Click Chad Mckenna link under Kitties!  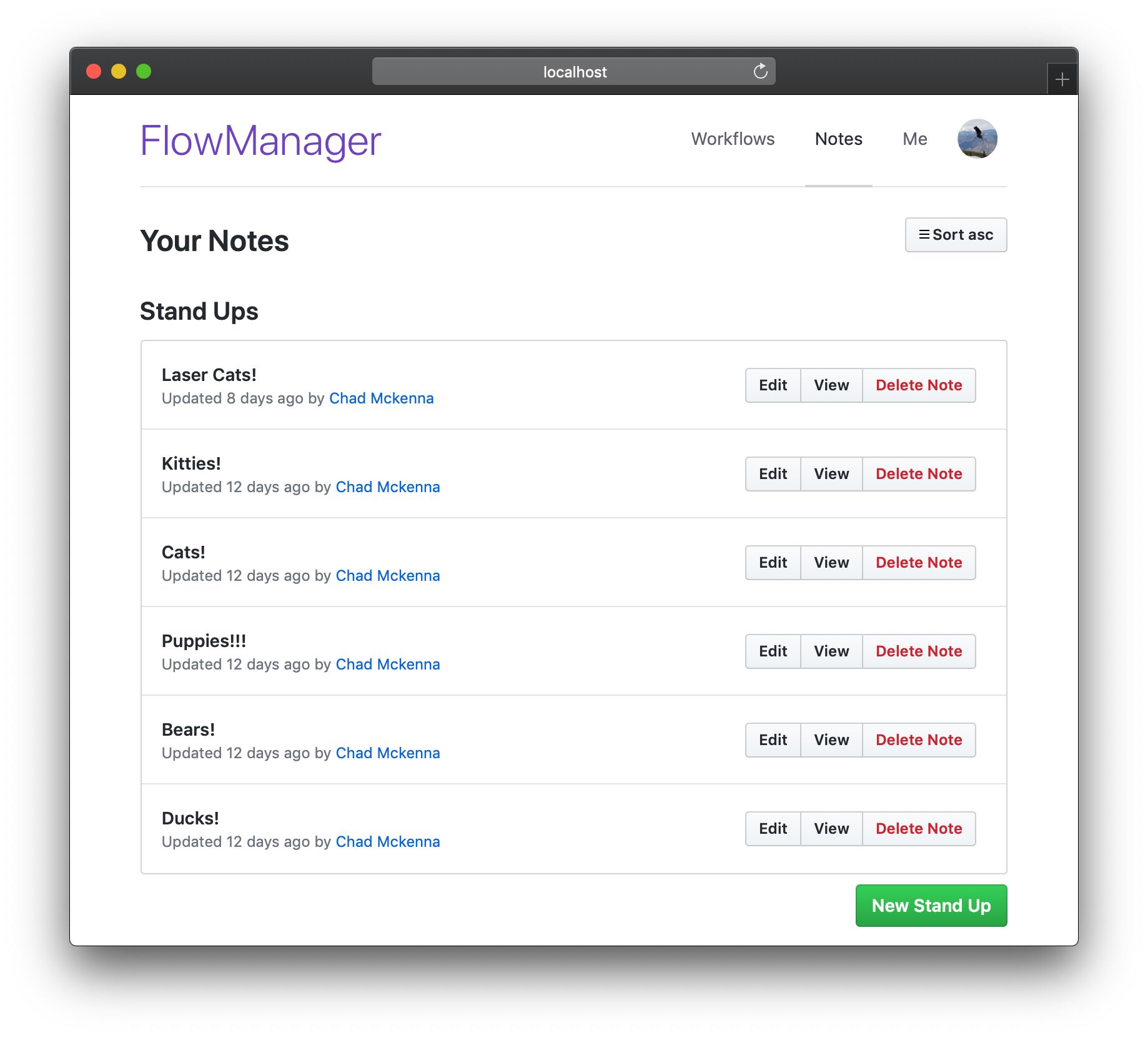click(x=387, y=487)
